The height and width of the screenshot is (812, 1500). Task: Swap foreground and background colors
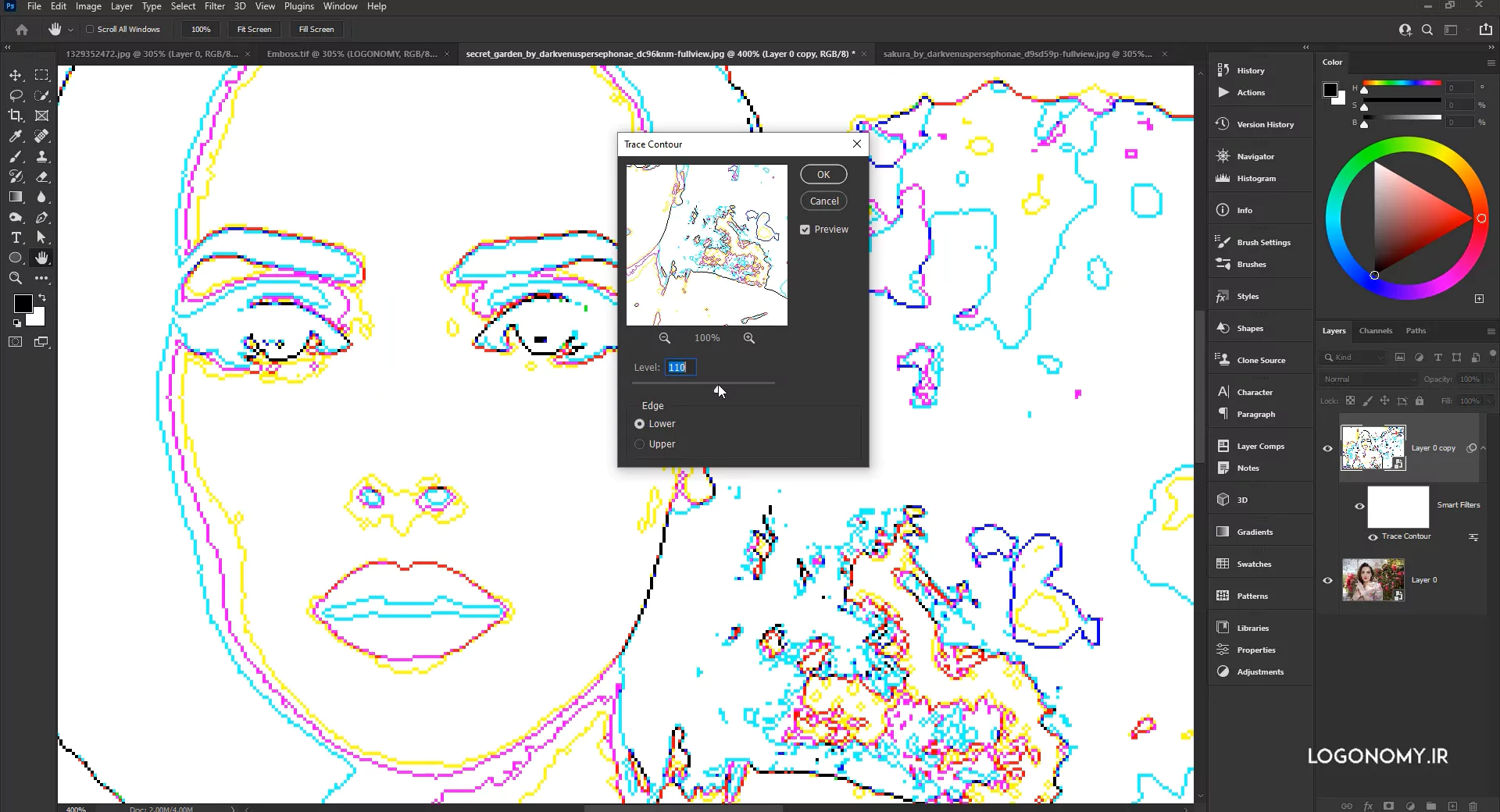tap(43, 297)
